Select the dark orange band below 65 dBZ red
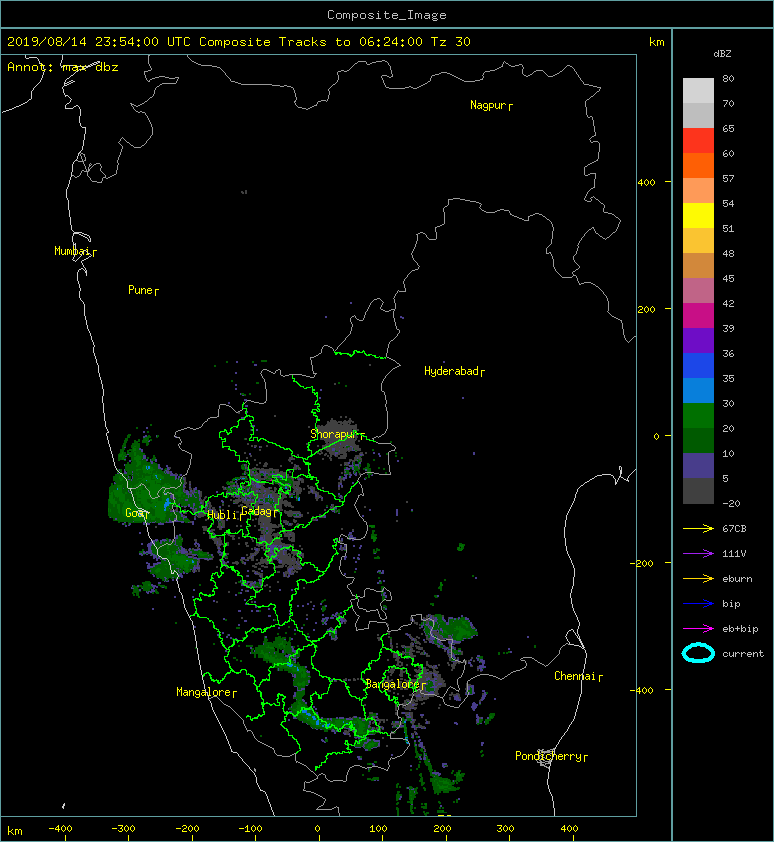The height and width of the screenshot is (842, 774). pyautogui.click(x=698, y=165)
